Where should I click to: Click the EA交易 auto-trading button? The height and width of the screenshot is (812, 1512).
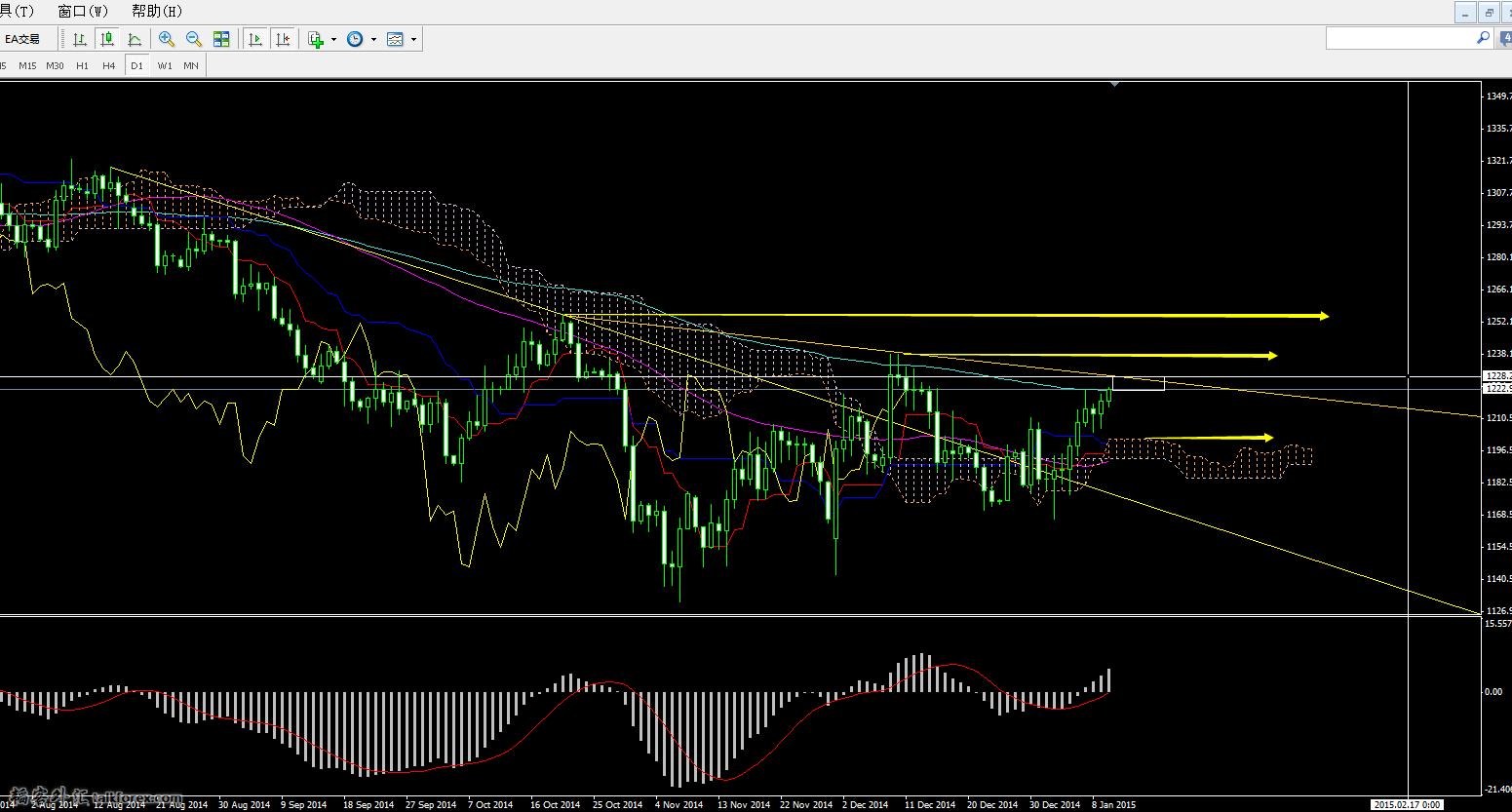[x=22, y=39]
